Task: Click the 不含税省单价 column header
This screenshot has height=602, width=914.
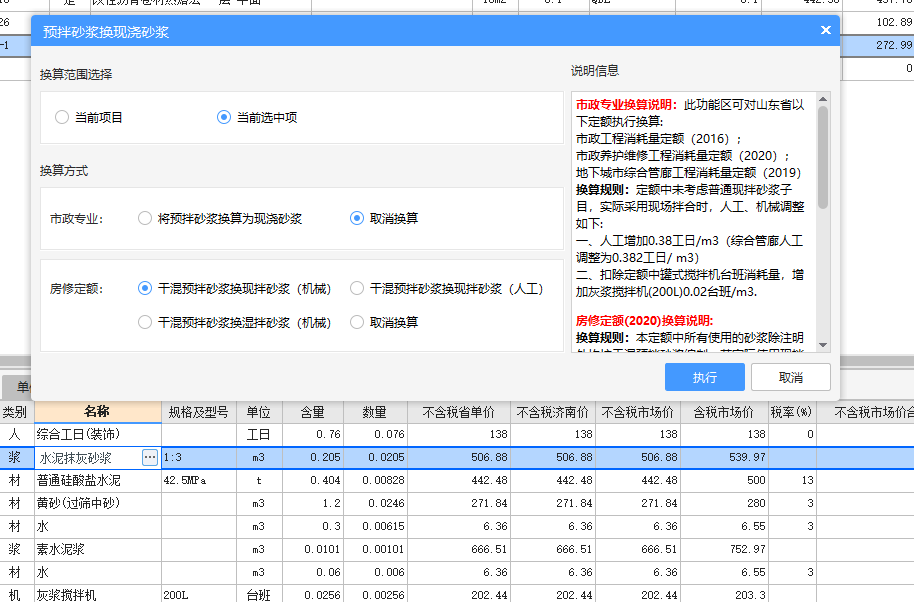Action: (459, 412)
